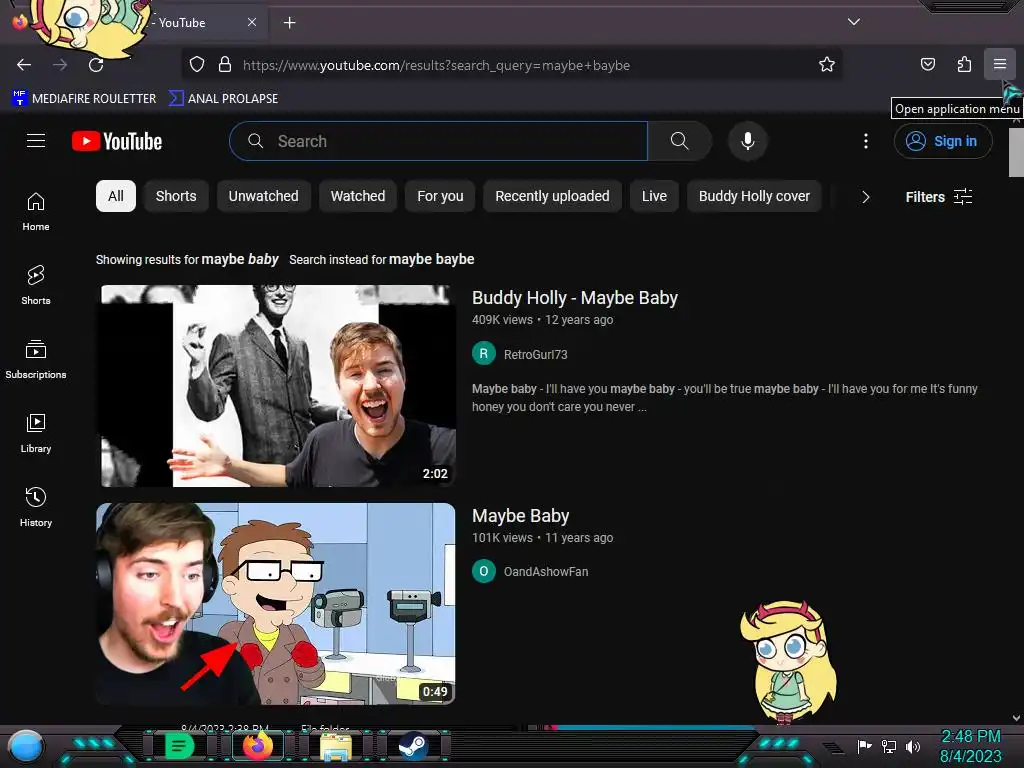The height and width of the screenshot is (768, 1024).
Task: Open the green notes app in taskbar
Action: (x=180, y=746)
